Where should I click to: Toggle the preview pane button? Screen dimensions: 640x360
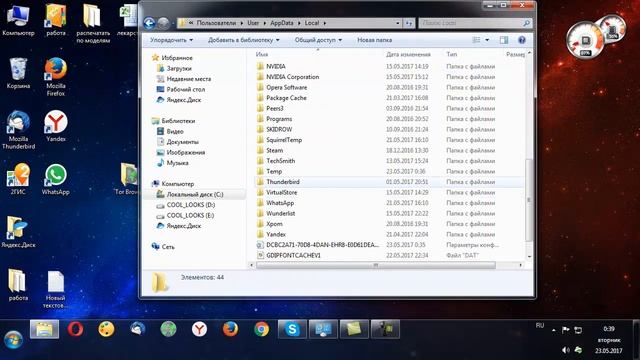coord(504,40)
